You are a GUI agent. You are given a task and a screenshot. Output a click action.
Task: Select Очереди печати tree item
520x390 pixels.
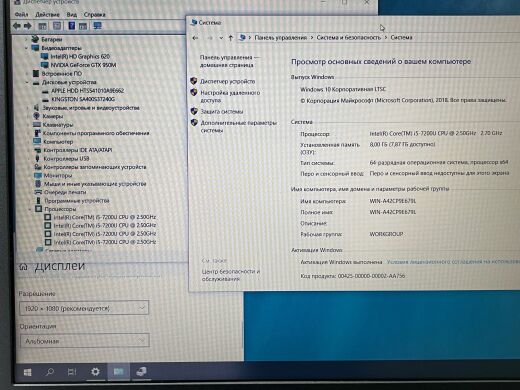pos(65,192)
